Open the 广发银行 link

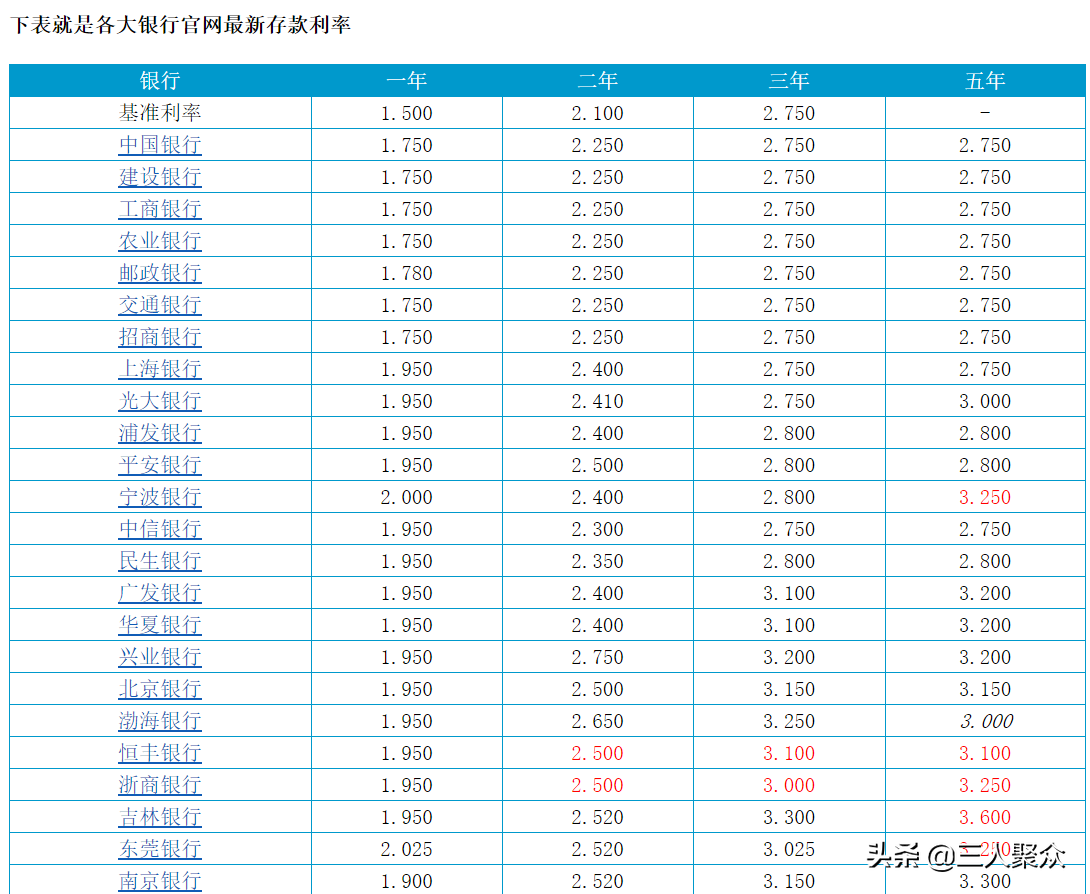click(x=160, y=592)
